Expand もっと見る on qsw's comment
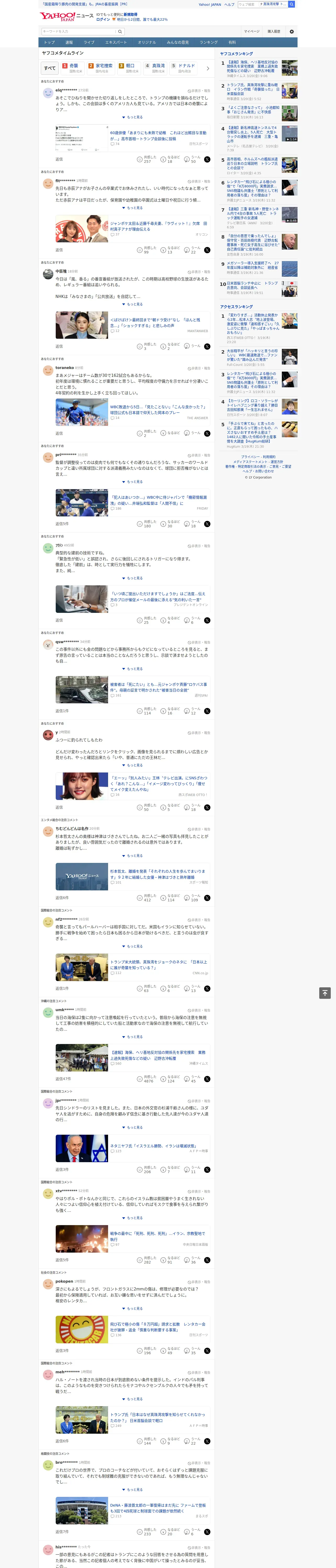336x1568 pixels. click(x=132, y=669)
